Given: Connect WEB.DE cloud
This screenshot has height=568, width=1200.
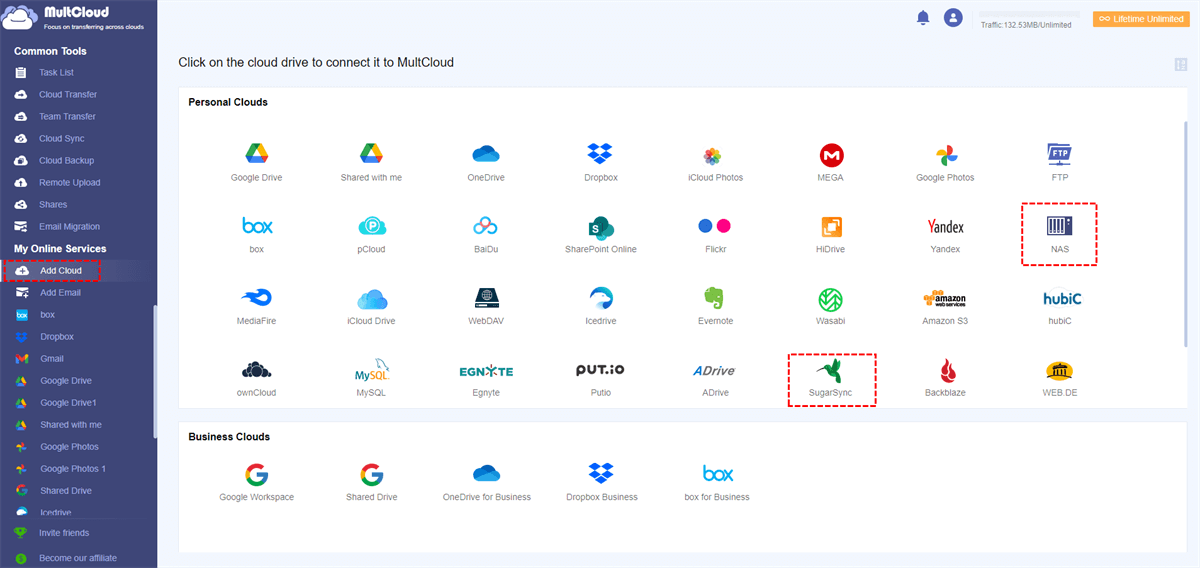Looking at the screenshot, I should tap(1060, 370).
